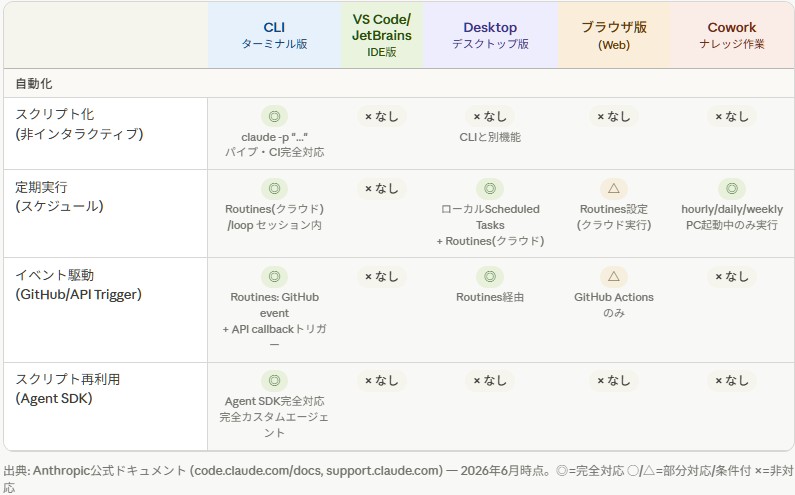This screenshot has width=795, height=495.
Task: Click the ブラウザ版 (Web) column header
Action: 613,35
